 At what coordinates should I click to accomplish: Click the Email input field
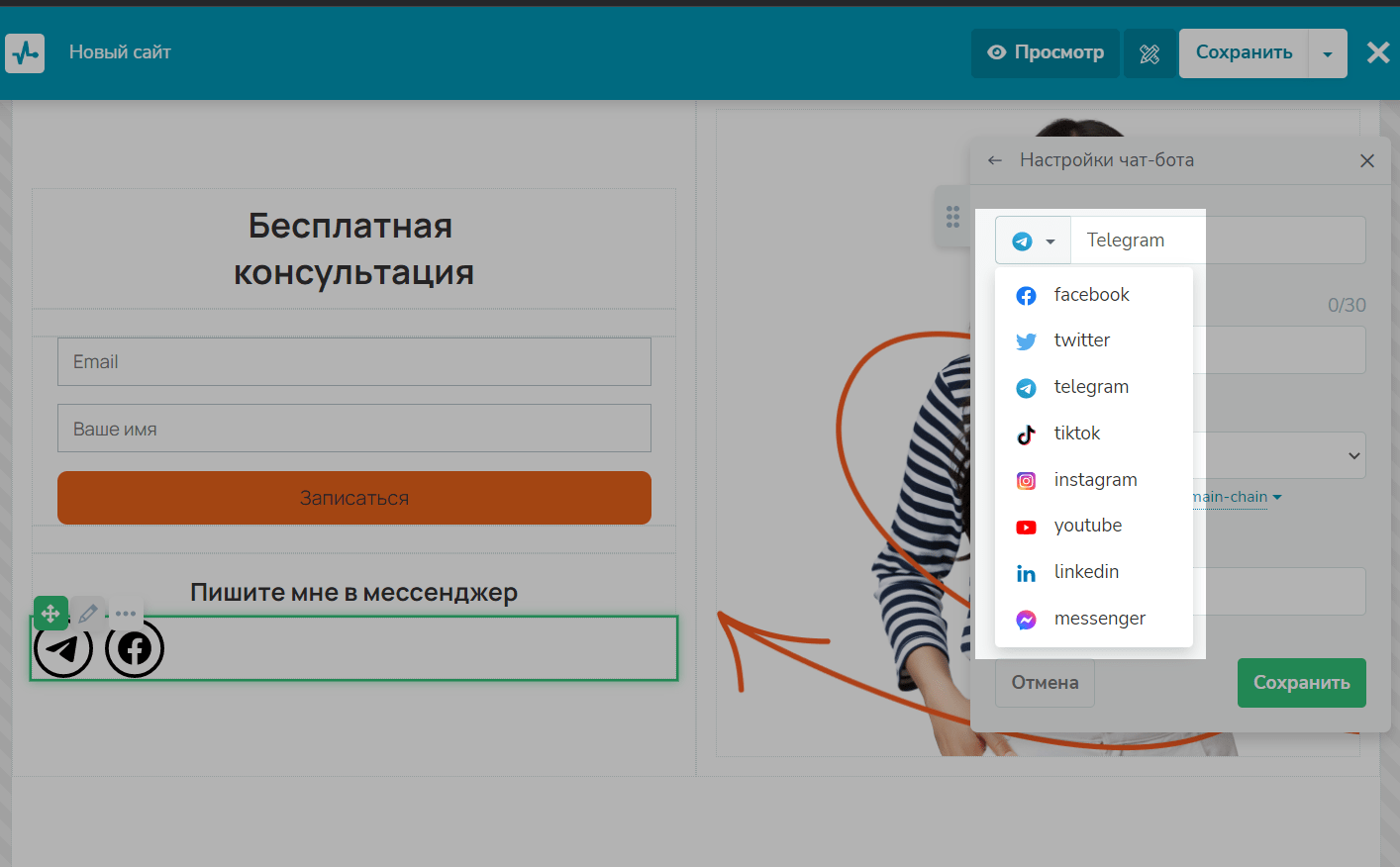[354, 362]
